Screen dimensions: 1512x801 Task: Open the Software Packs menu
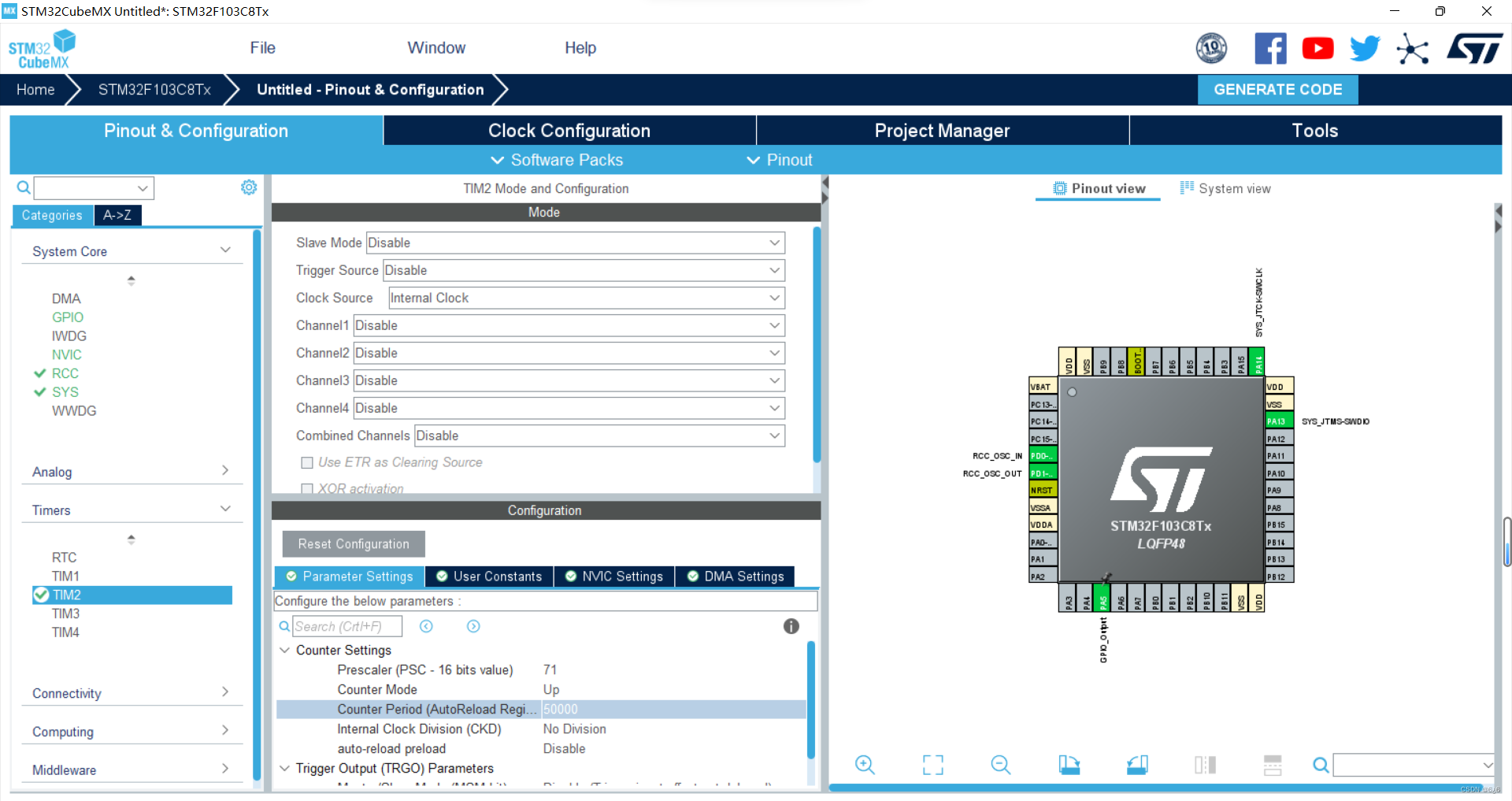(x=557, y=160)
